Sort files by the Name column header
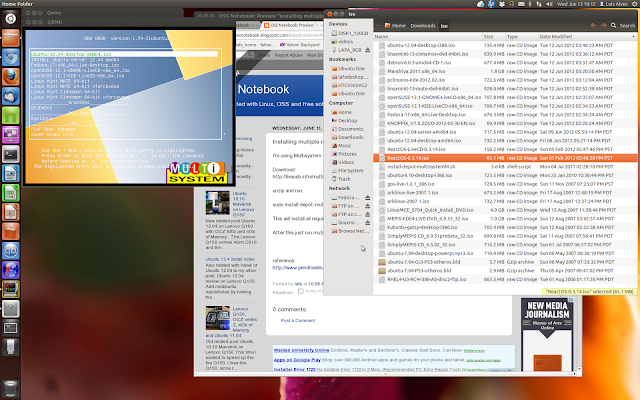This screenshot has width=640, height=400. coord(428,36)
